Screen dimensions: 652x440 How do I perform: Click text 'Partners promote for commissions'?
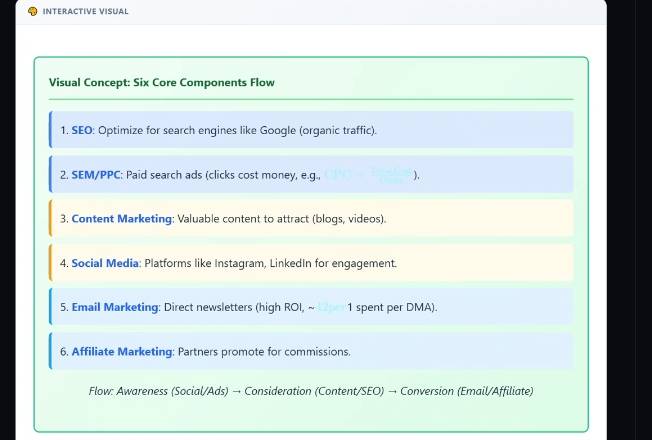263,352
